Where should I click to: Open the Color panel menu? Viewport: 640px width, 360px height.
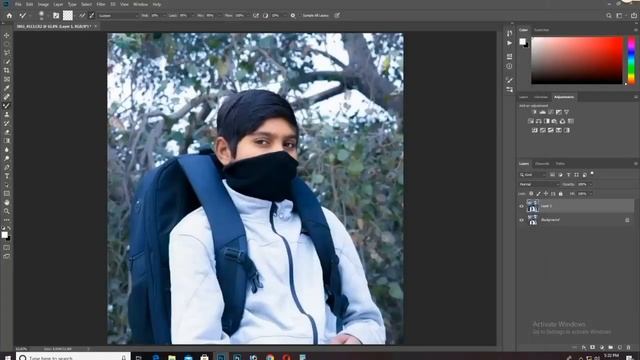(635, 30)
